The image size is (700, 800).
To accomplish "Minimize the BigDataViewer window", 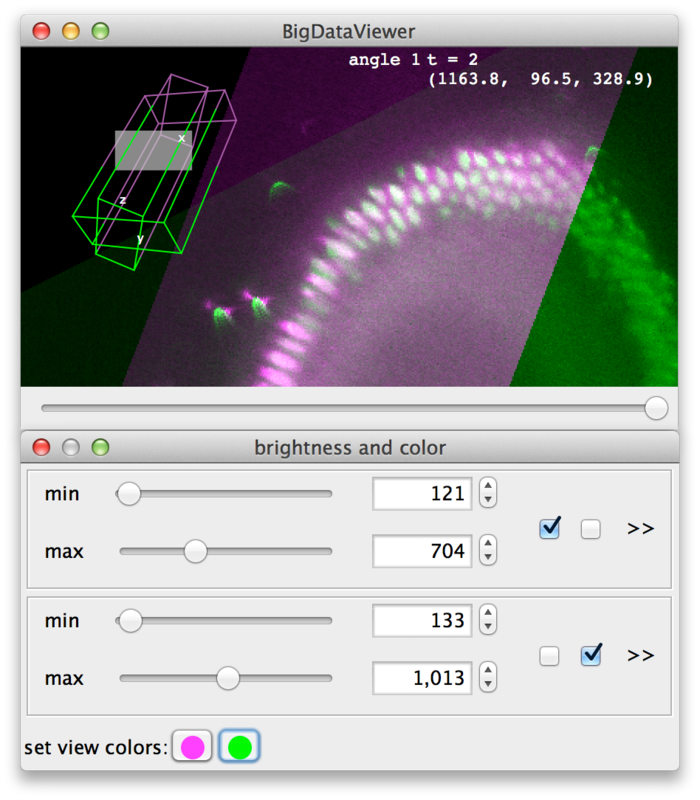I will 71,31.
